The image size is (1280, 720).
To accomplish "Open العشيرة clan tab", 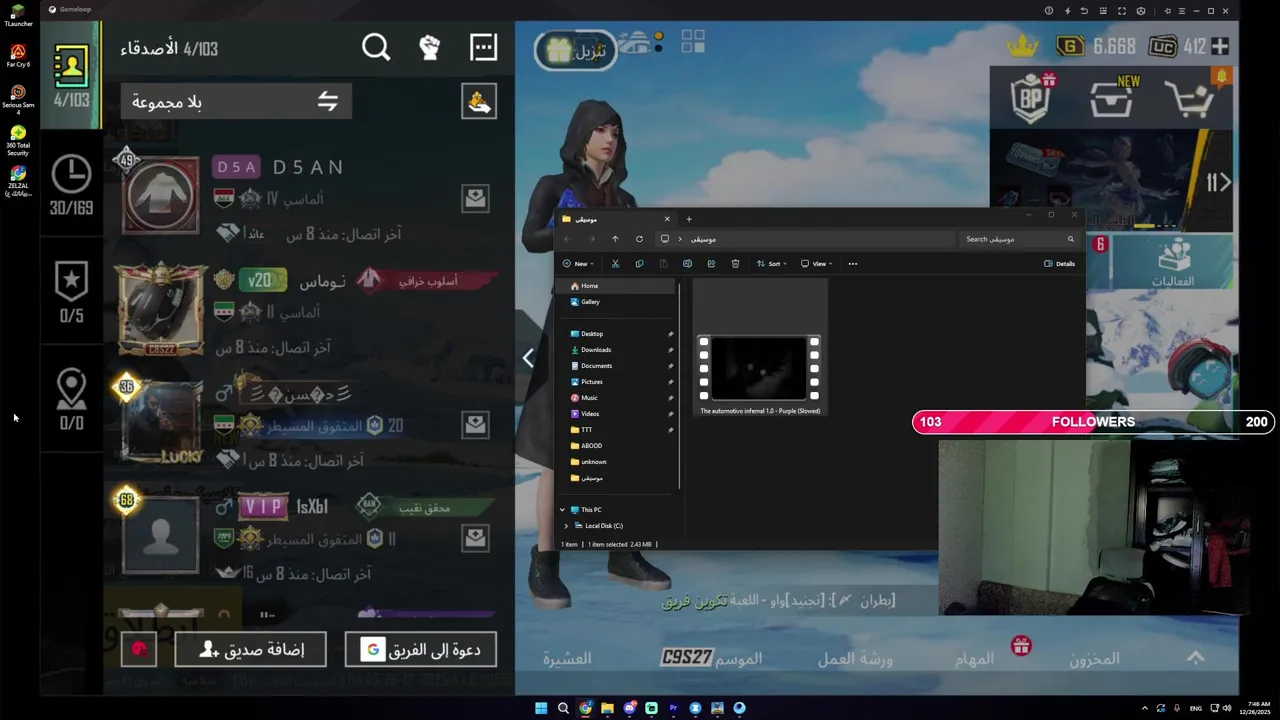I will pyautogui.click(x=568, y=658).
